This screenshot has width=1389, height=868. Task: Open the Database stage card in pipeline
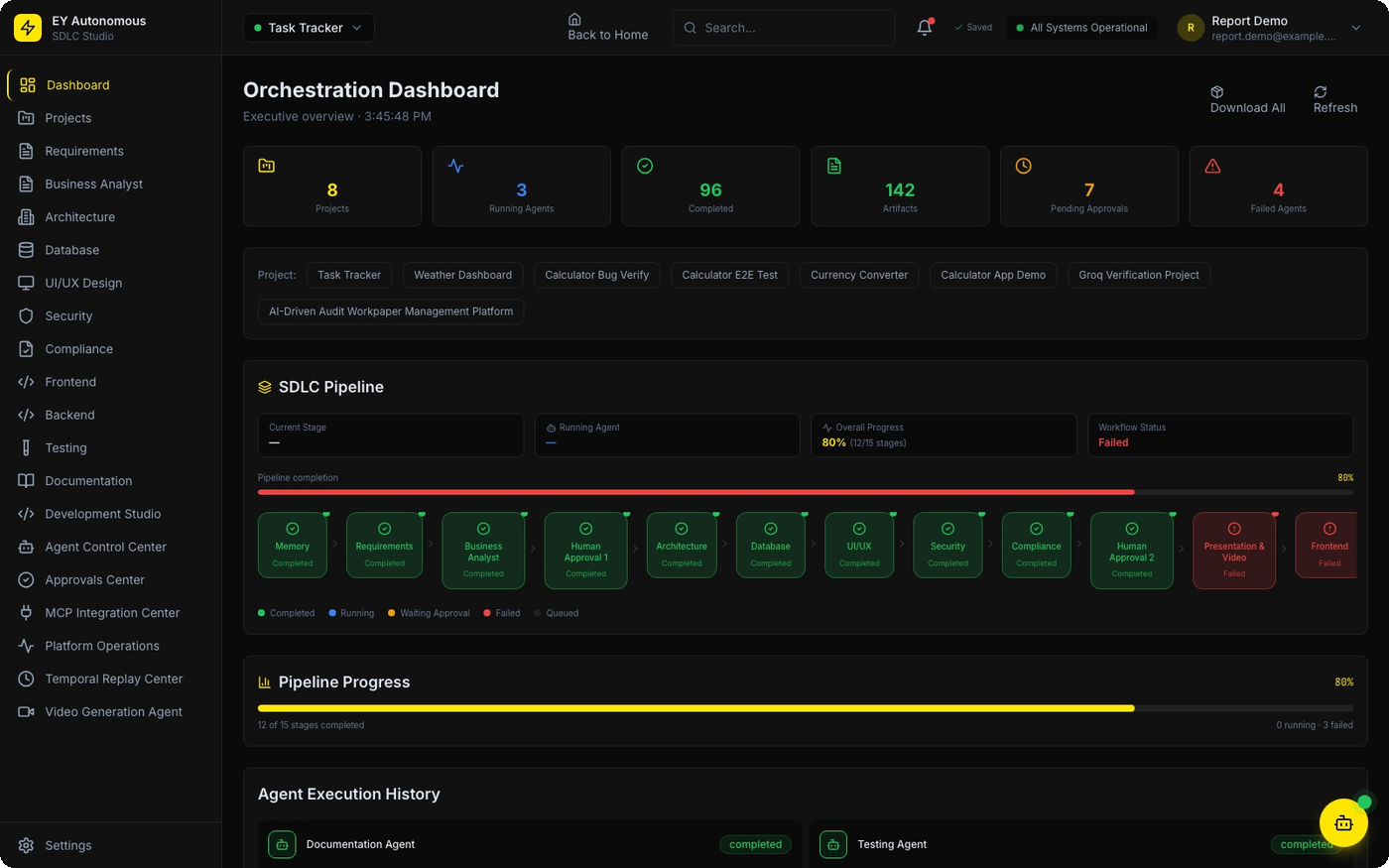pos(771,545)
